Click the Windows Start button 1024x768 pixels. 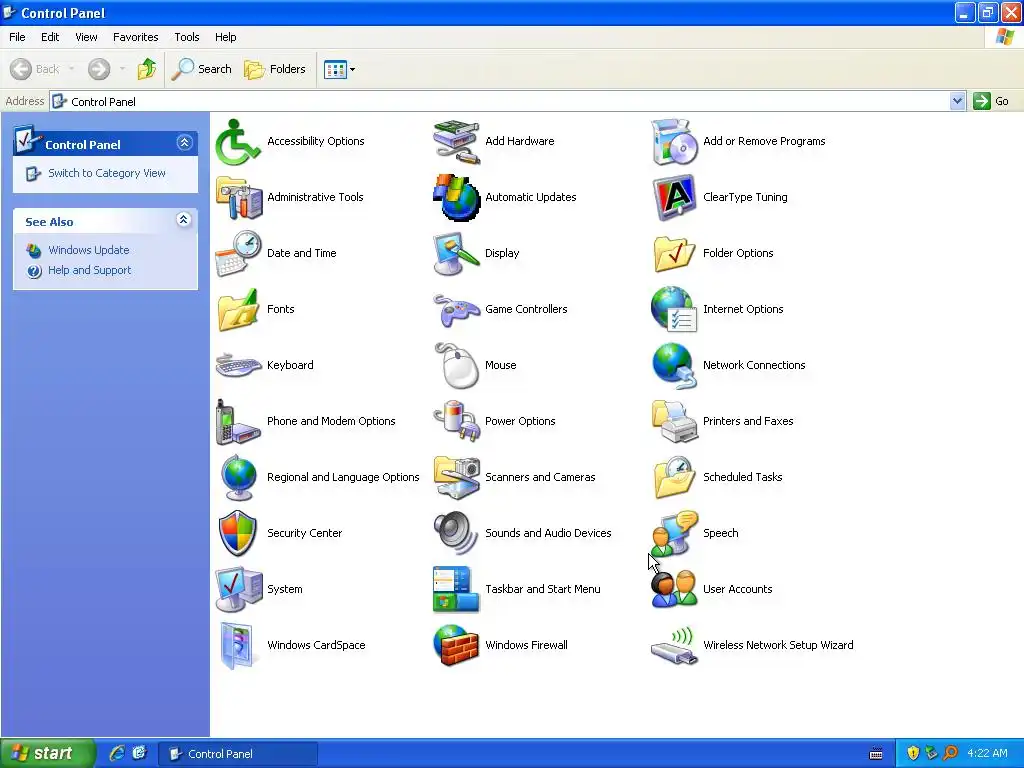point(47,754)
